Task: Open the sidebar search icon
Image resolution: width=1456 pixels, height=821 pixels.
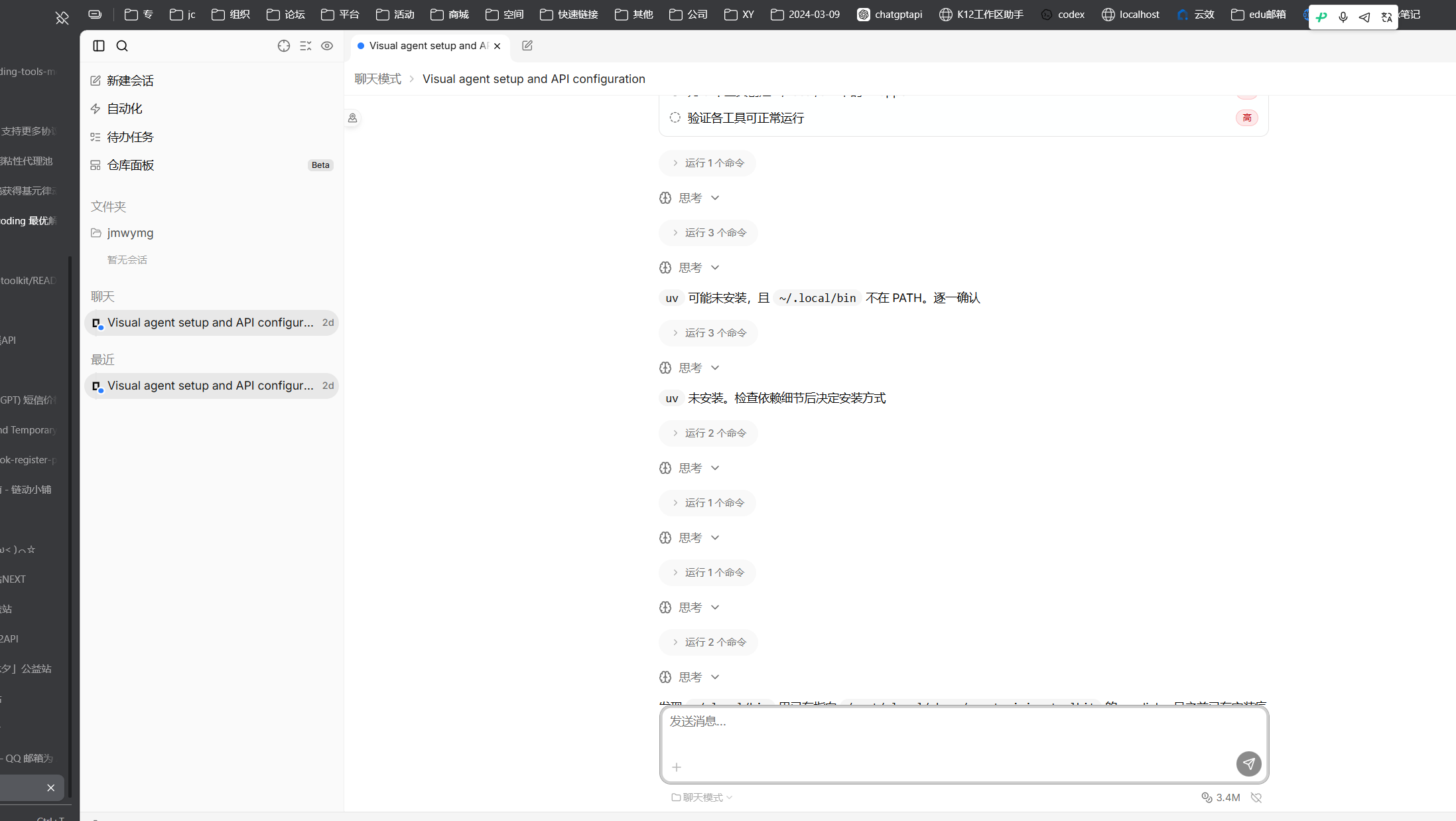Action: tap(122, 46)
